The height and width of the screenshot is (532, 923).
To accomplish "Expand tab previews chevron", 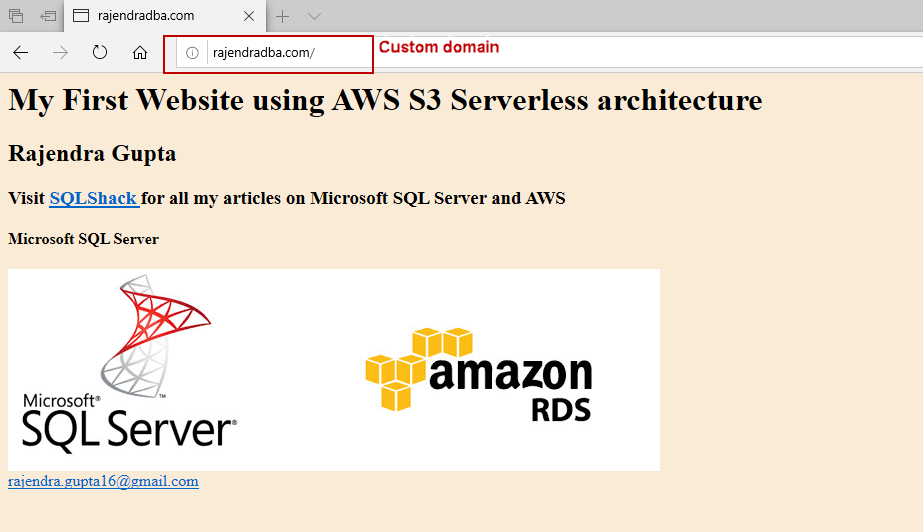I will [314, 16].
